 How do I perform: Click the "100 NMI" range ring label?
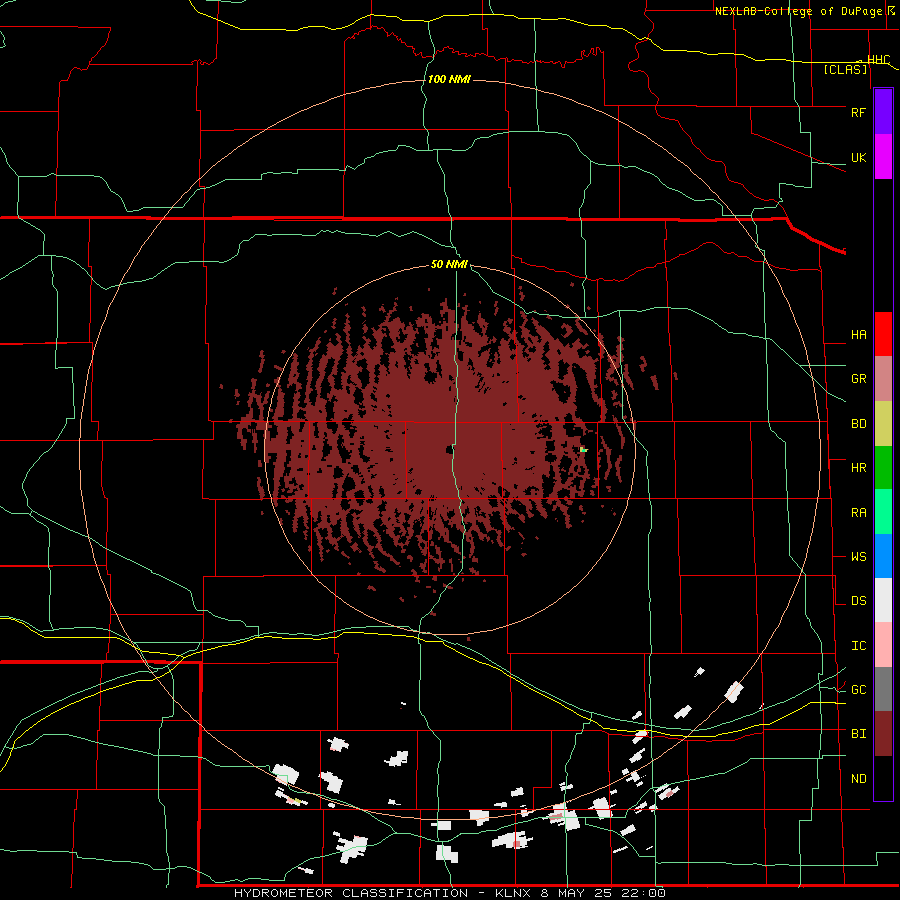pyautogui.click(x=449, y=79)
